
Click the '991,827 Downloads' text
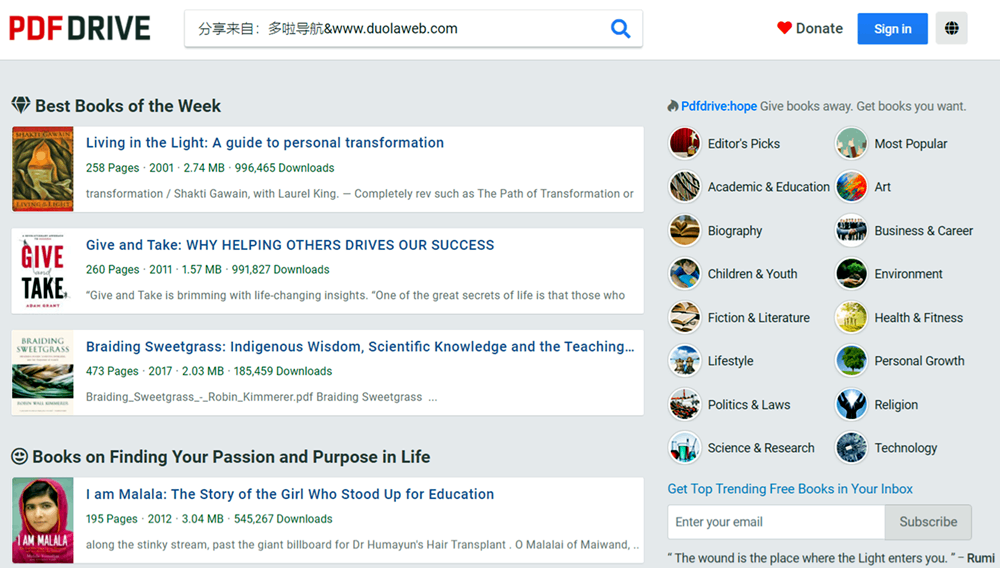281,270
